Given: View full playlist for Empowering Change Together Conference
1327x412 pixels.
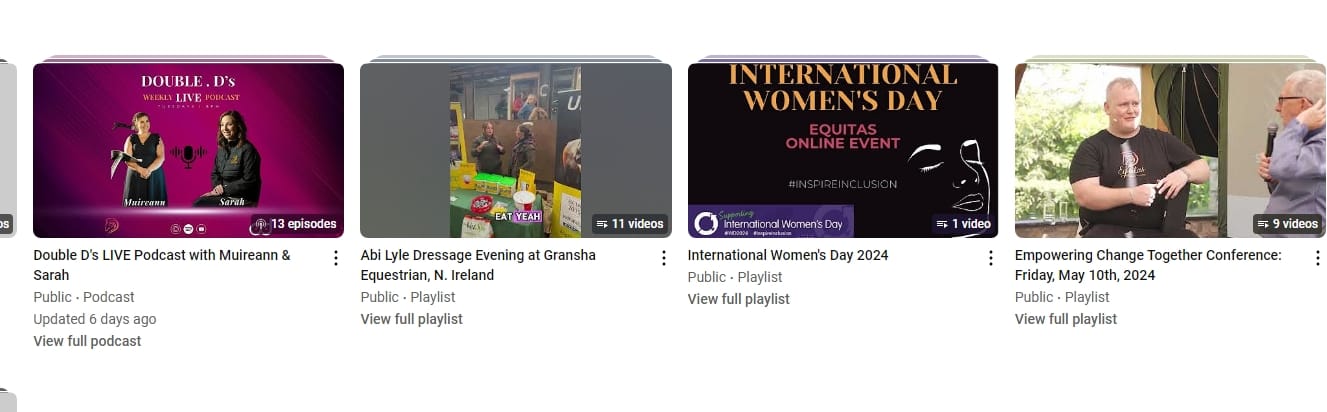Looking at the screenshot, I should coord(1065,319).
